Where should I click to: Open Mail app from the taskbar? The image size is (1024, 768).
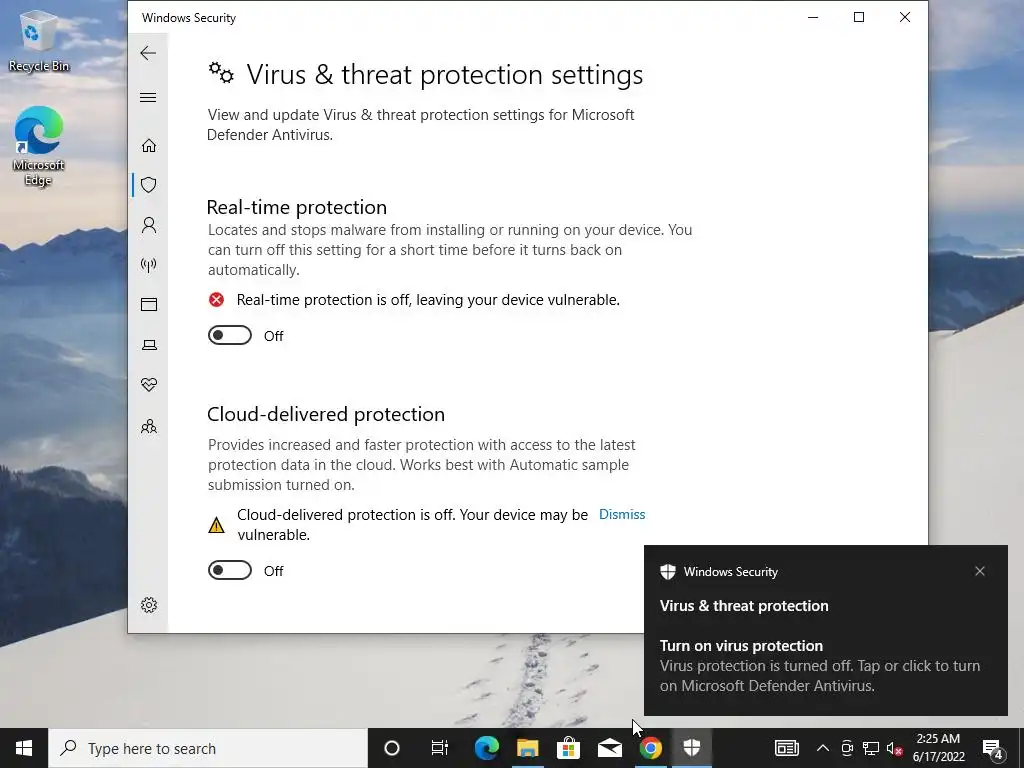[x=610, y=748]
